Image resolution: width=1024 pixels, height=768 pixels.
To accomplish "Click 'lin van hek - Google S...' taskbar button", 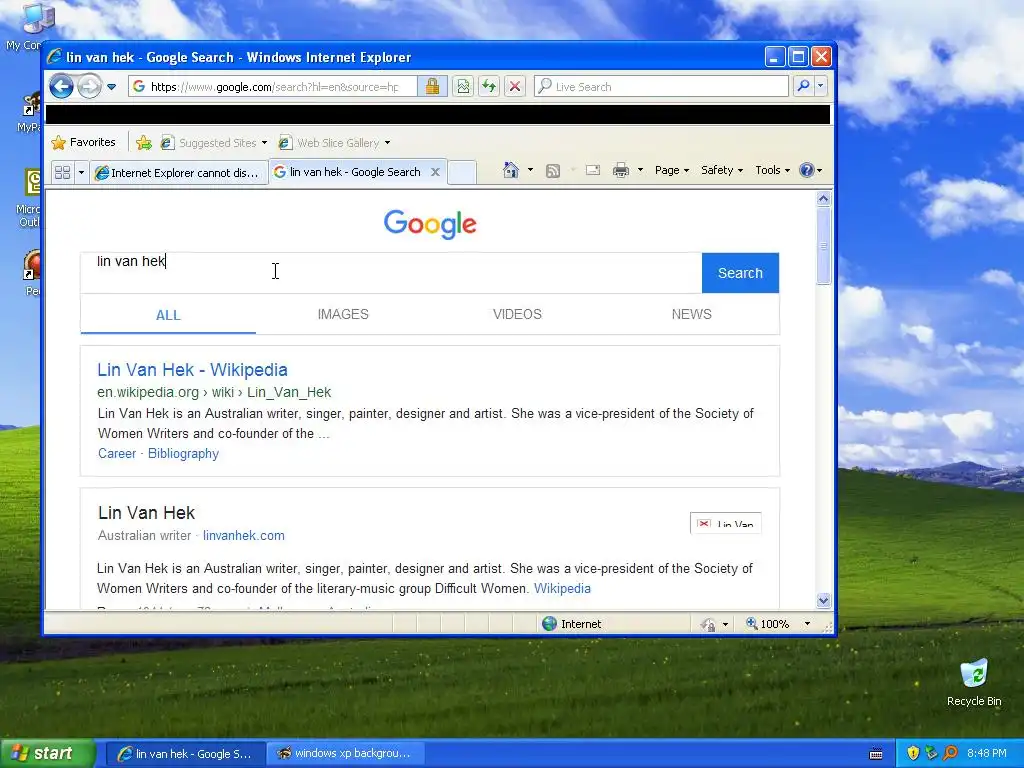I will pyautogui.click(x=186, y=754).
